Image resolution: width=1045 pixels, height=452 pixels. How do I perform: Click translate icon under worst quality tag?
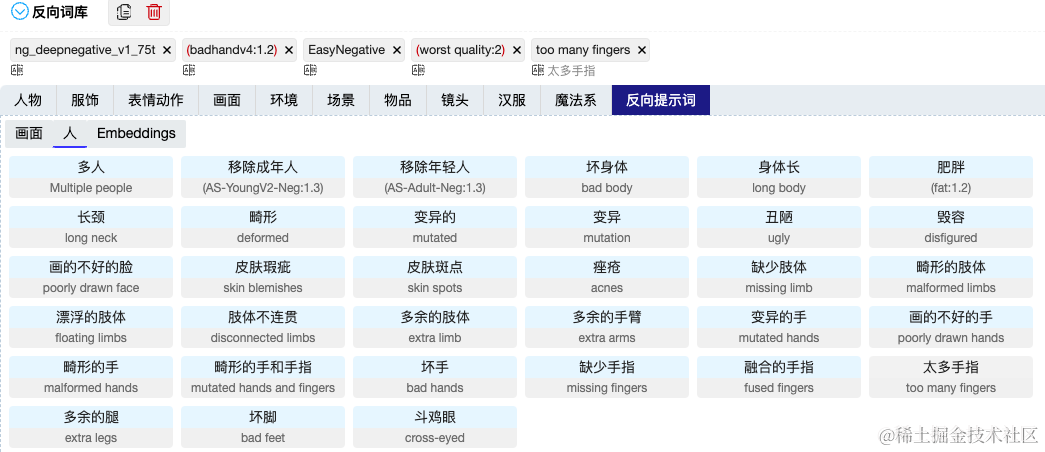pyautogui.click(x=418, y=70)
